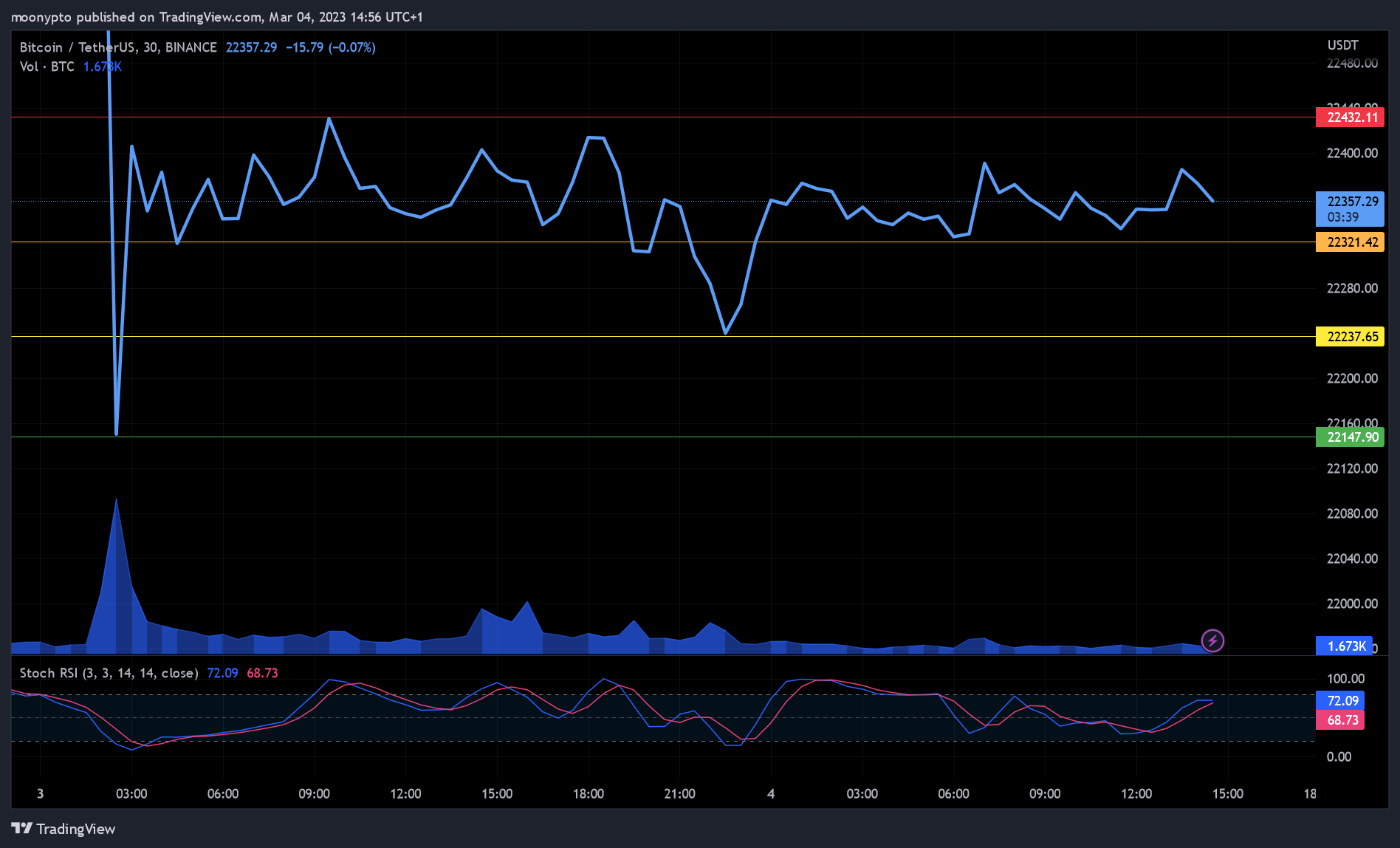This screenshot has width=1400, height=848.
Task: Click the Stoch RSI legend value 72.09
Action: pyautogui.click(x=222, y=673)
